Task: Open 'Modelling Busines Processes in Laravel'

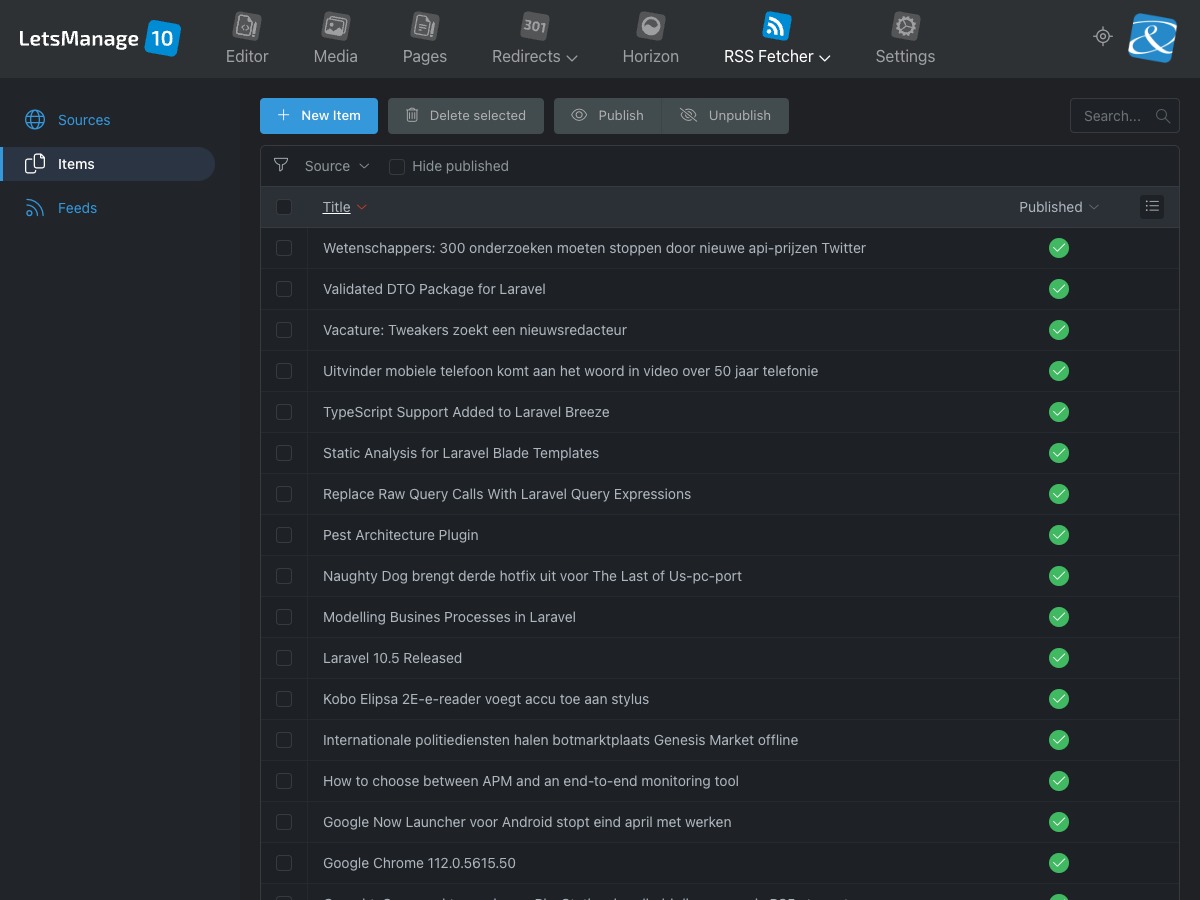Action: pos(449,617)
